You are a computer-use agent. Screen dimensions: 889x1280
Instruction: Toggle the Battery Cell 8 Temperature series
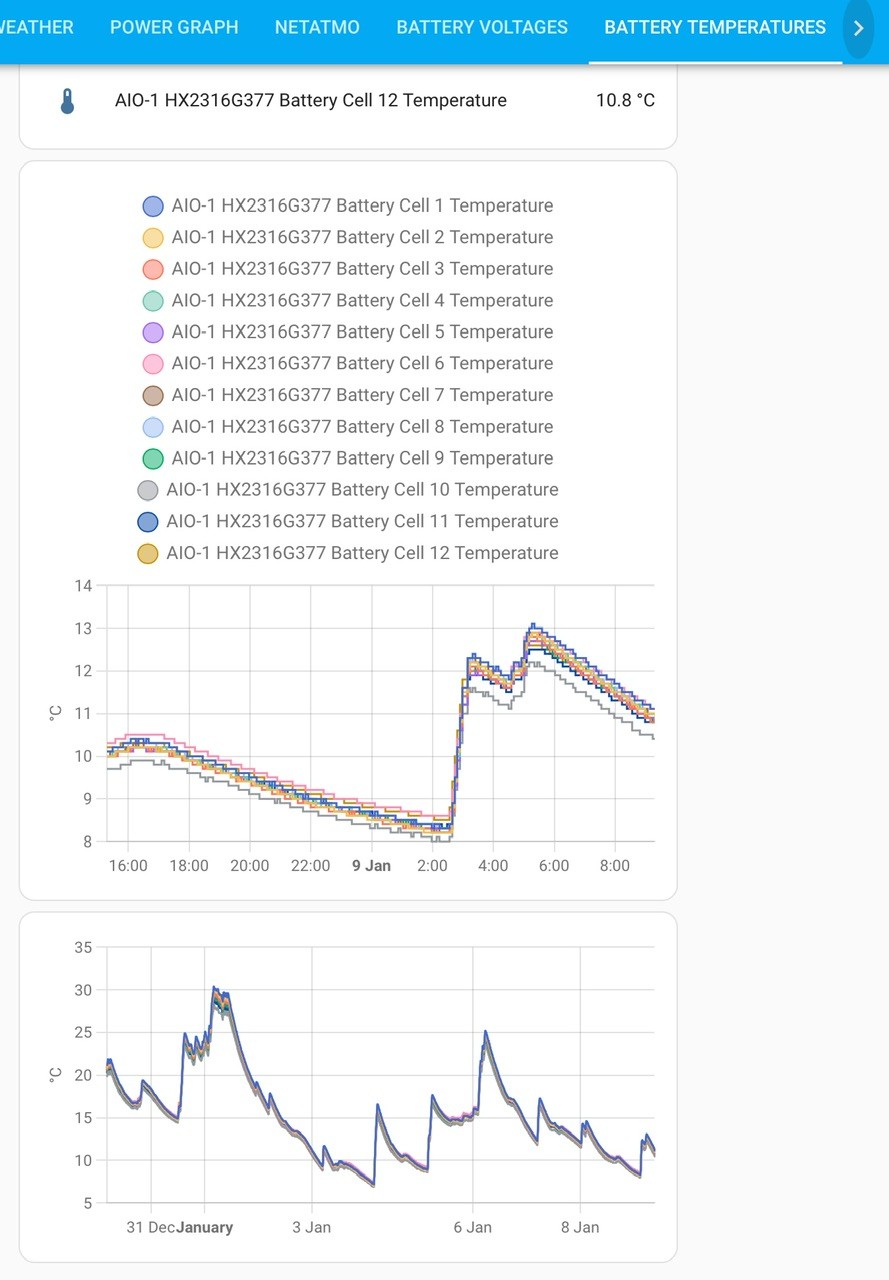[x=348, y=427]
